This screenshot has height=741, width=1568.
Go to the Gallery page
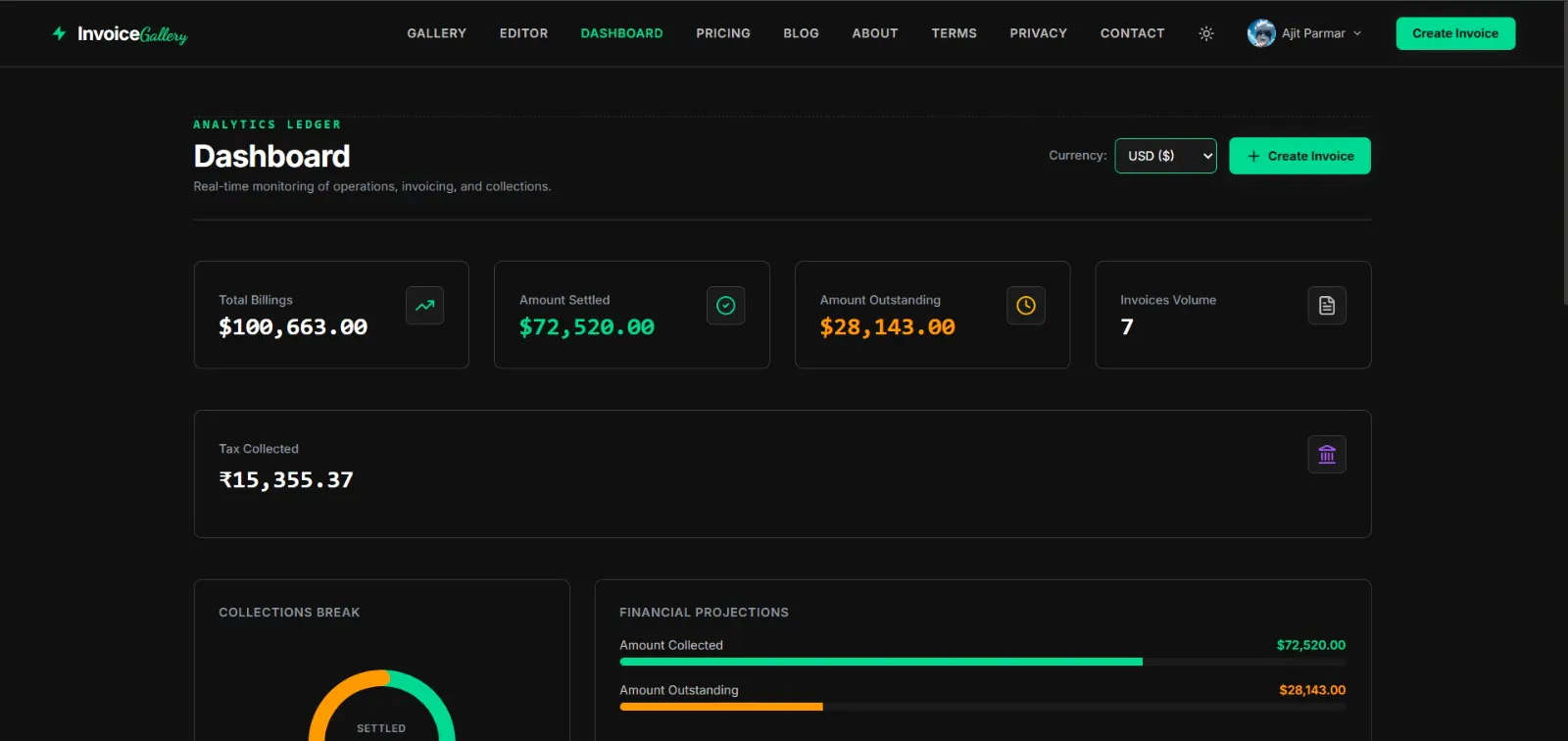(x=437, y=33)
